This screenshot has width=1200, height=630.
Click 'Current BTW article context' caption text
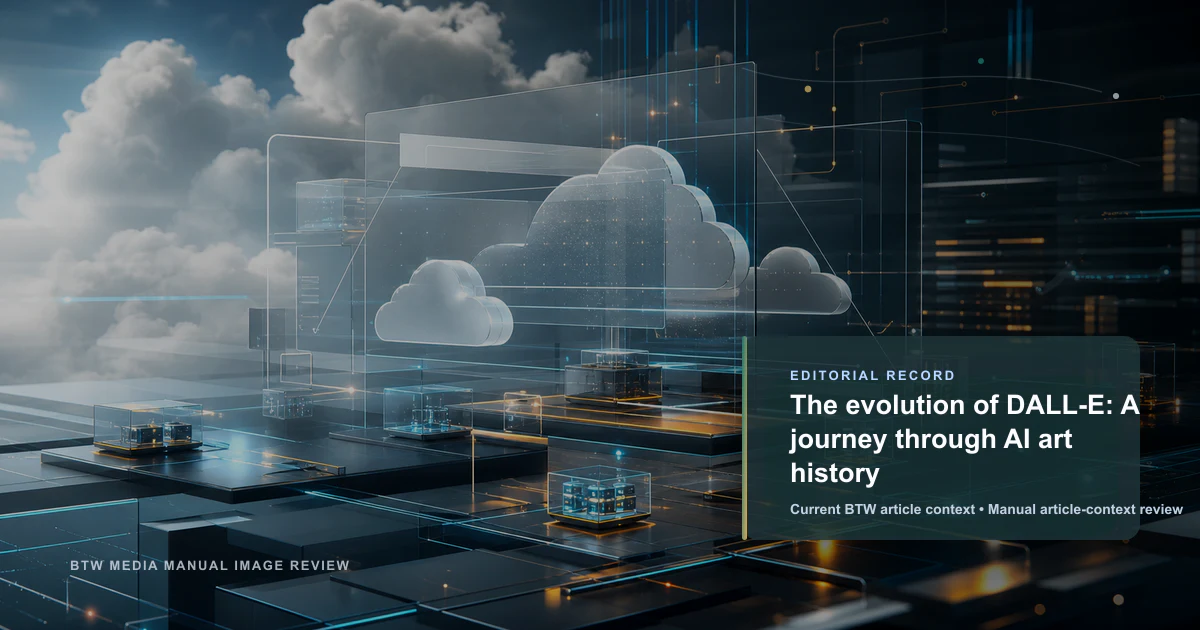pyautogui.click(x=882, y=510)
